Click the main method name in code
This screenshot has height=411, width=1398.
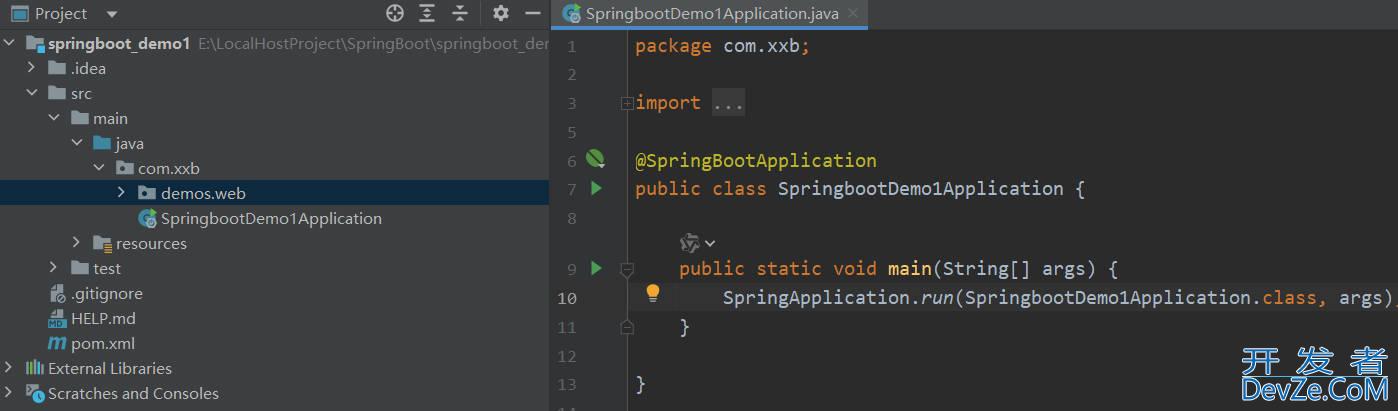coord(909,268)
